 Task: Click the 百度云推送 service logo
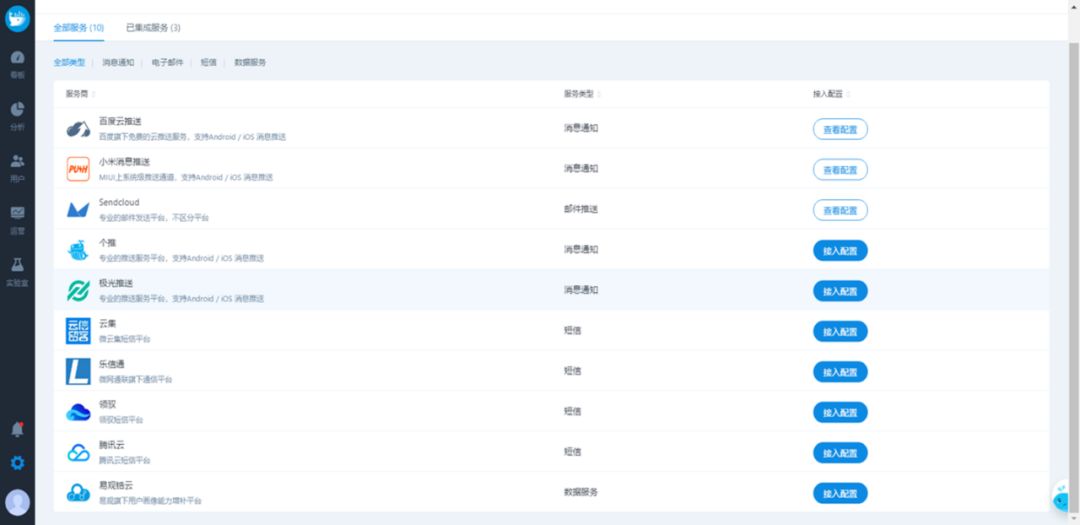[x=78, y=129]
